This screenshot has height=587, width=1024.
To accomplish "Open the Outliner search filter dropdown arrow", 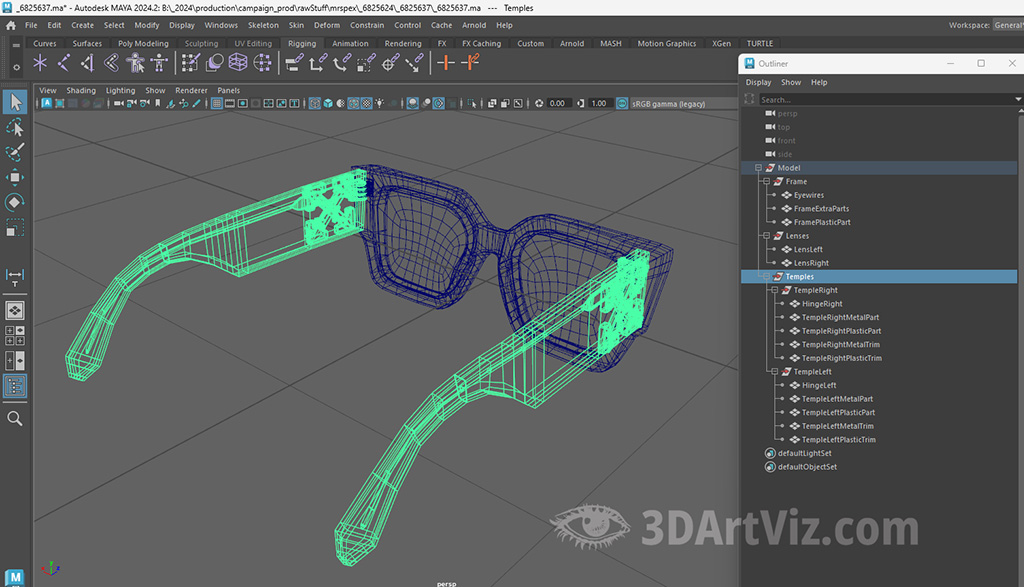I will pyautogui.click(x=1018, y=99).
